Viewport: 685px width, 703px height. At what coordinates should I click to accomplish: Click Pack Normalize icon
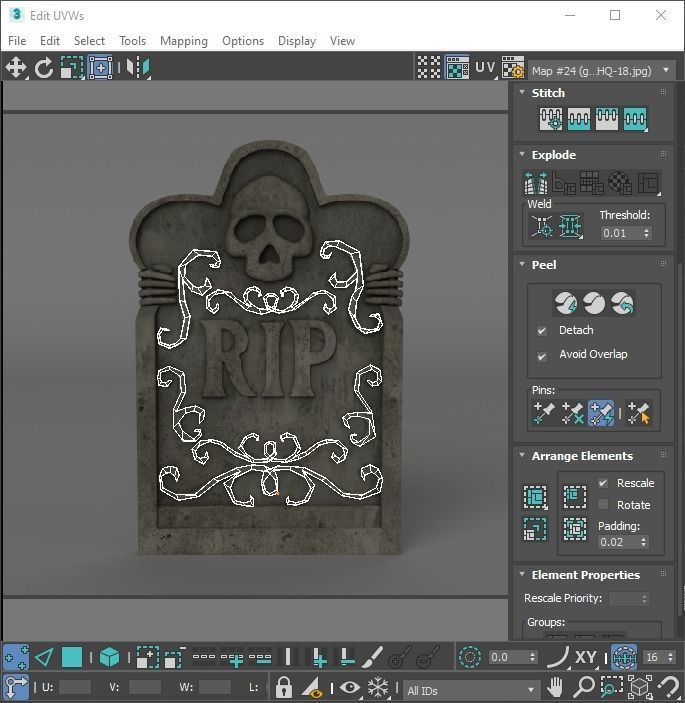click(575, 529)
